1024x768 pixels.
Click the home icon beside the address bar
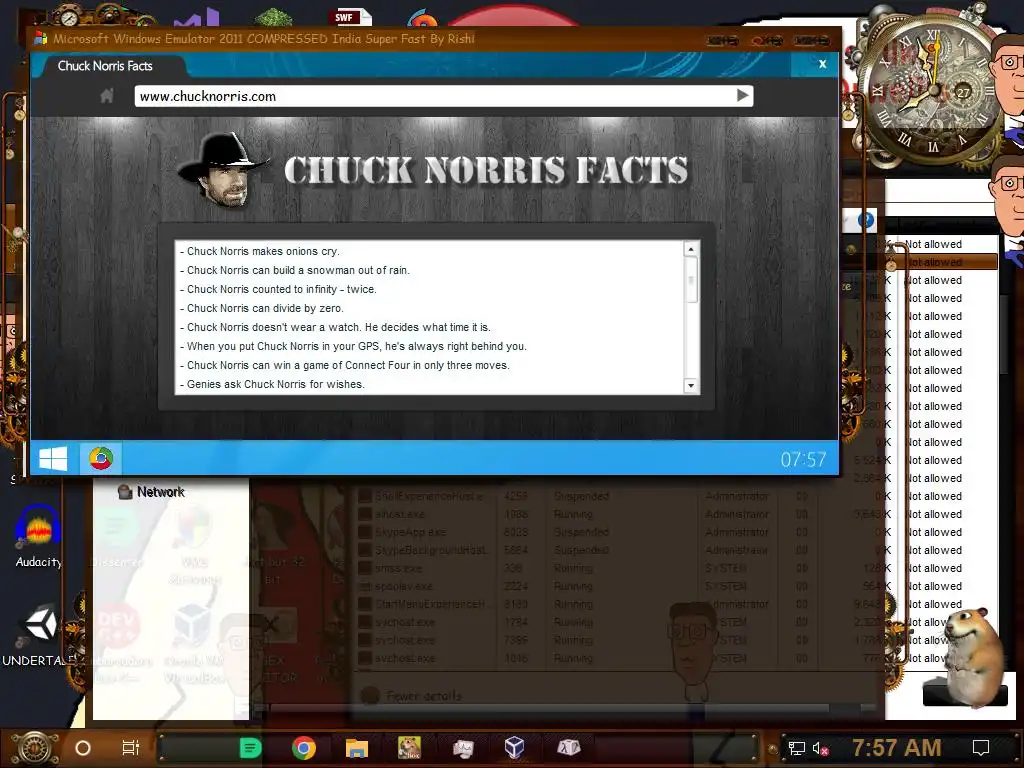[x=107, y=96]
